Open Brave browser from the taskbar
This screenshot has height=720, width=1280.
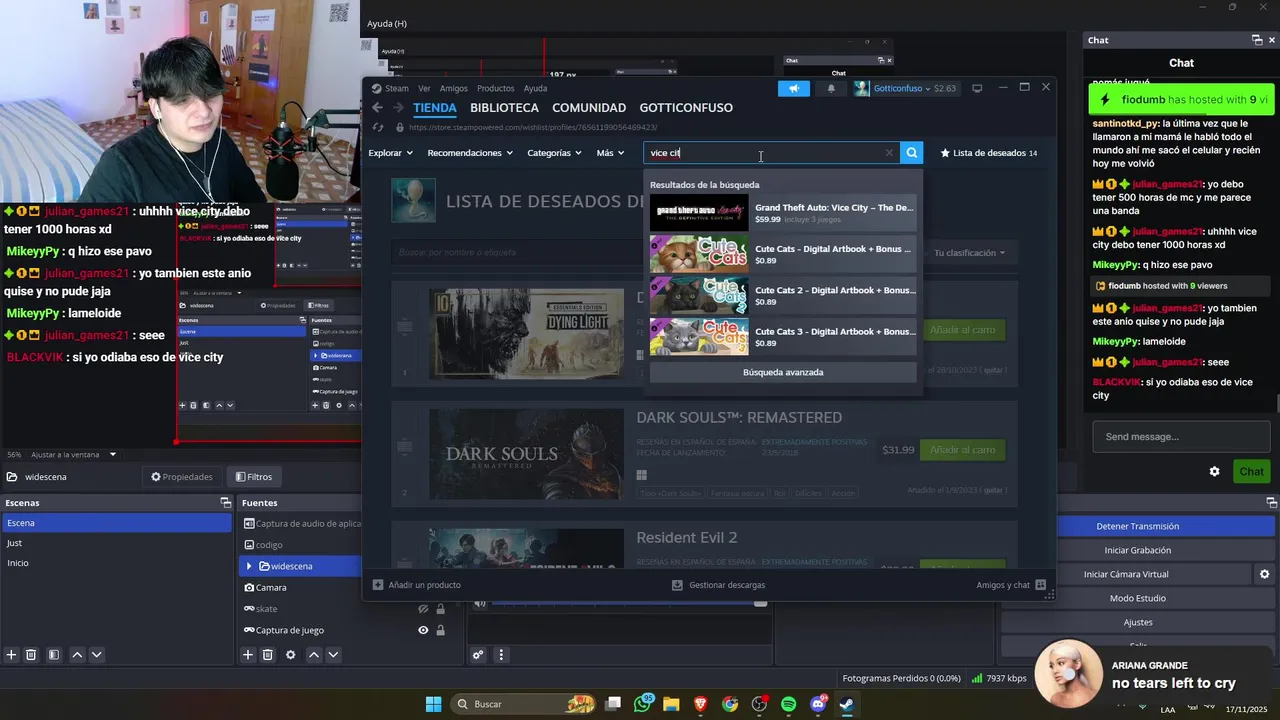click(x=700, y=704)
